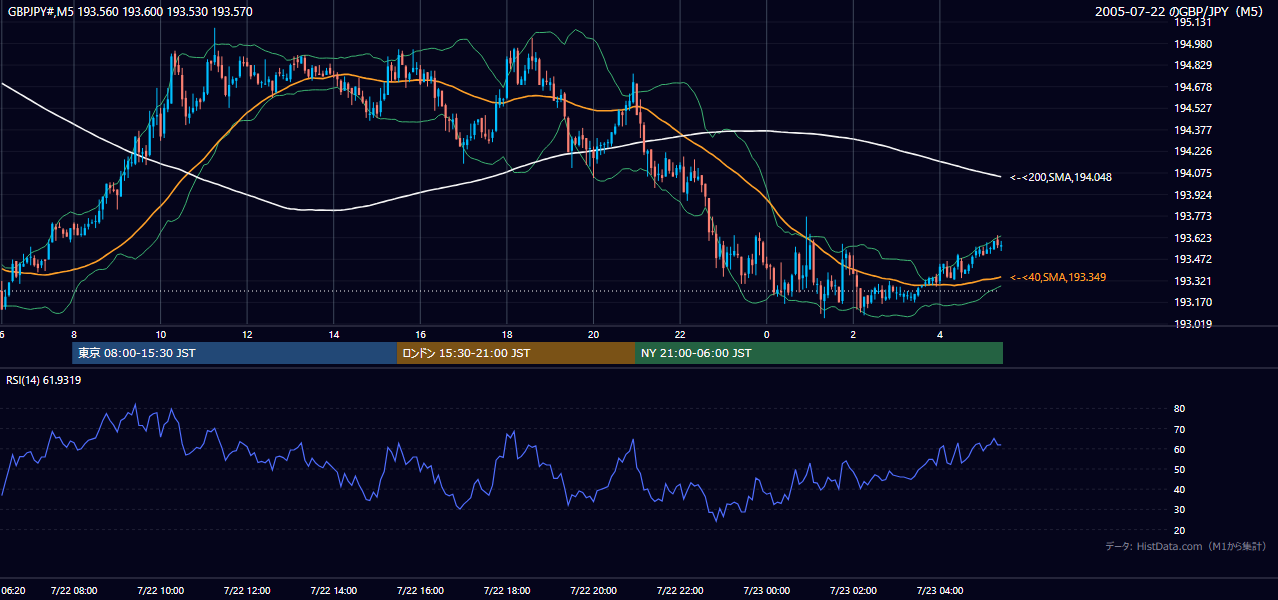1278x600 pixels.
Task: Select the NY 21:00-06:00 JST session bar
Action: coord(819,353)
